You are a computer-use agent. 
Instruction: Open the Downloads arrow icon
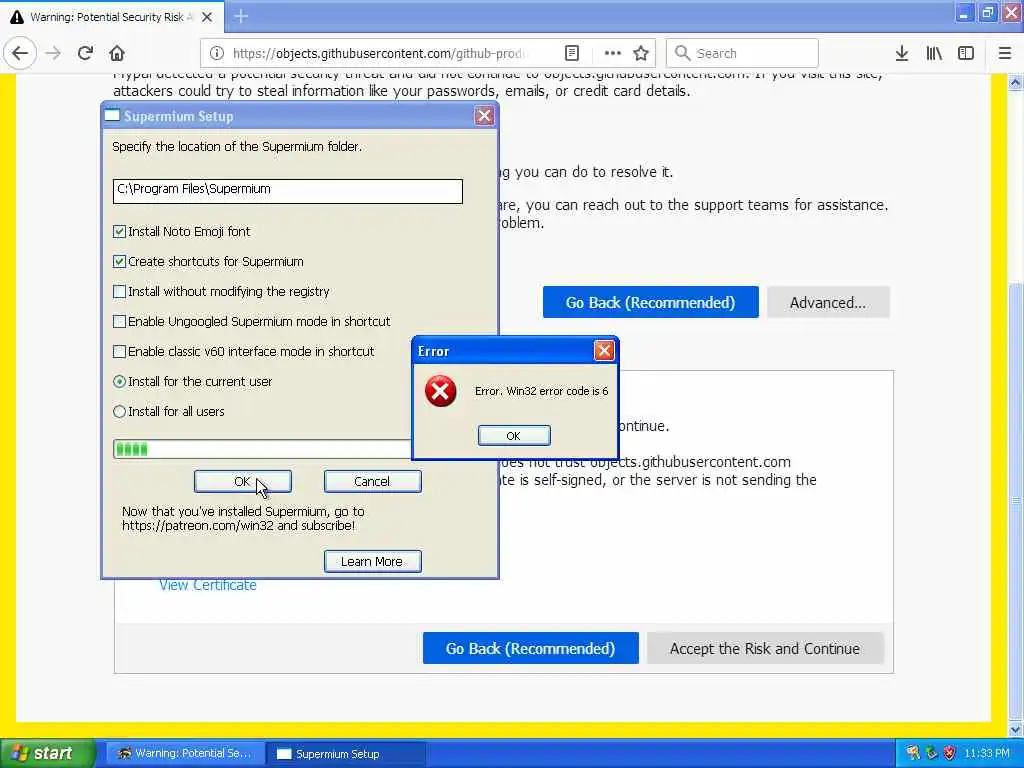902,54
